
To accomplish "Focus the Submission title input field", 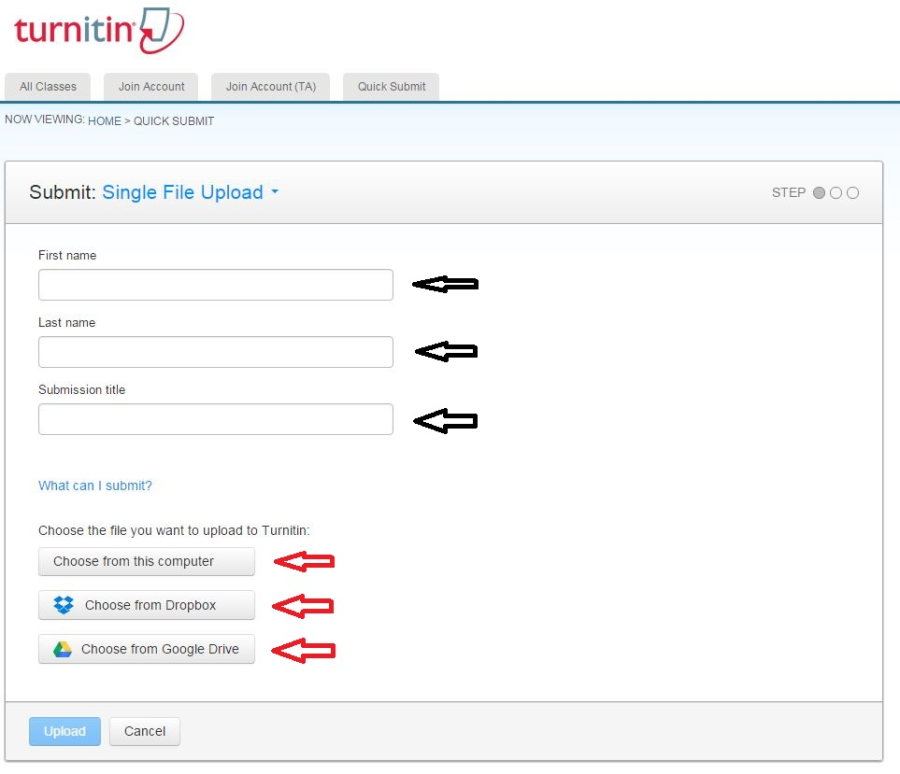I will click(216, 419).
